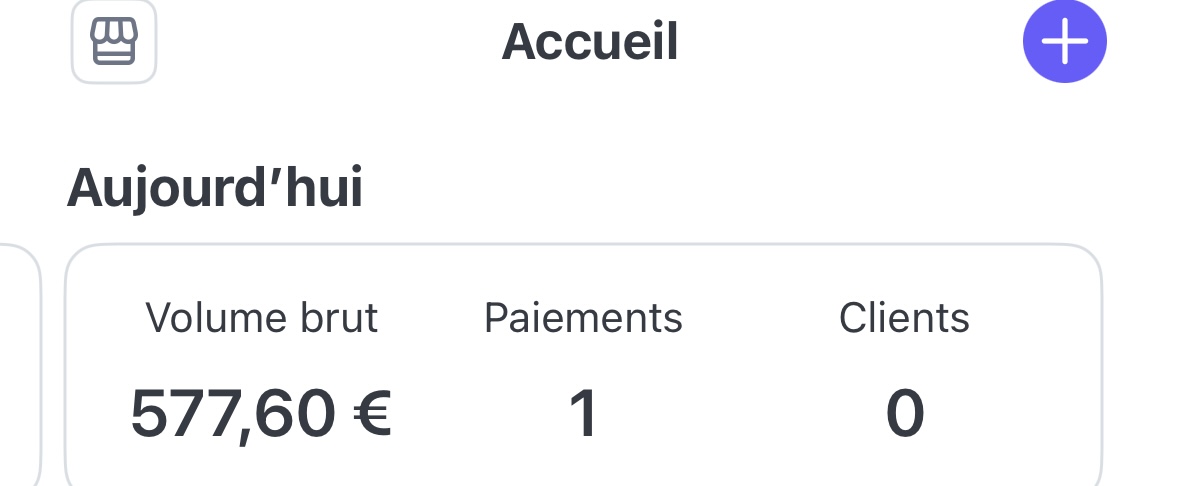Open the payments count showing 1
This screenshot has width=1179, height=486.
[583, 413]
